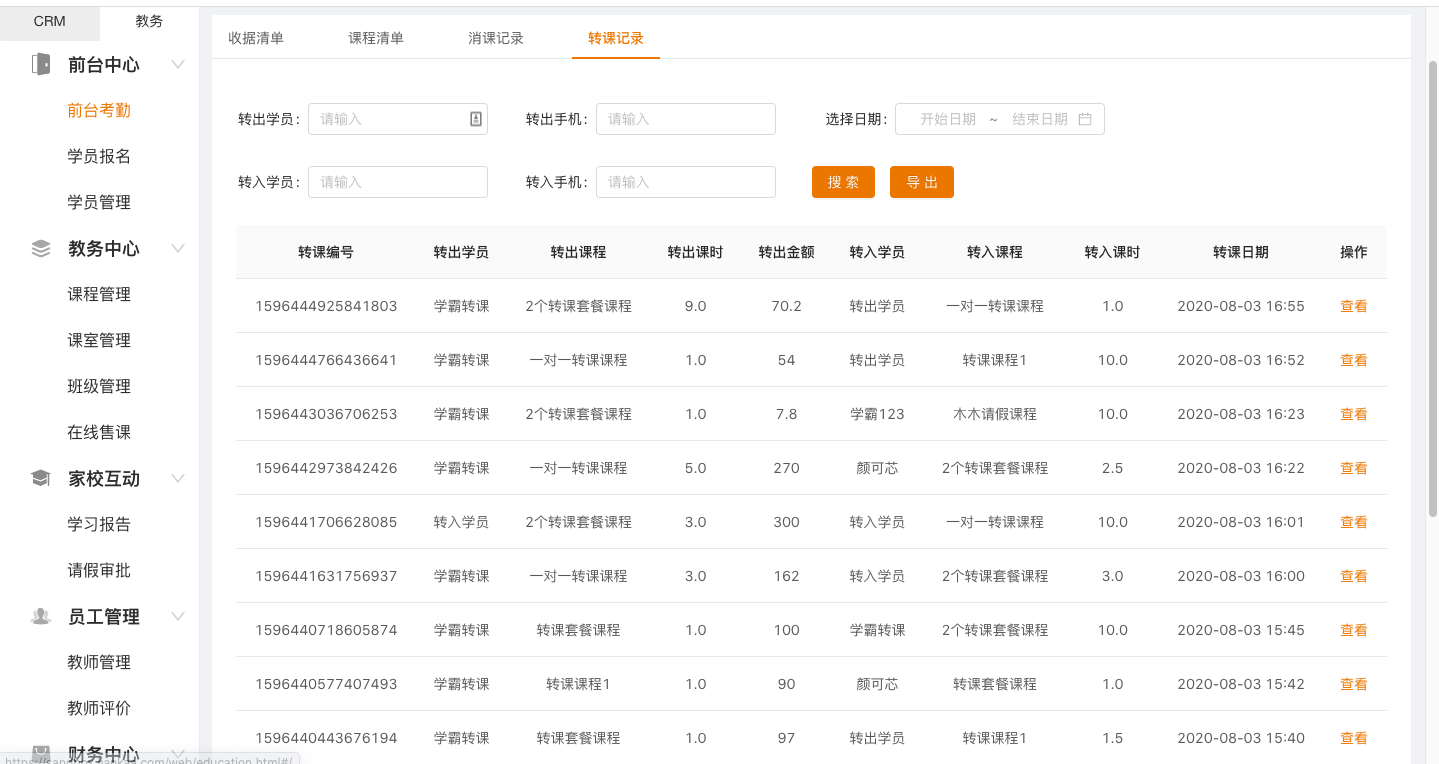Image resolution: width=1439 pixels, height=764 pixels.
Task: Click the 转出手机 input field
Action: pos(685,119)
